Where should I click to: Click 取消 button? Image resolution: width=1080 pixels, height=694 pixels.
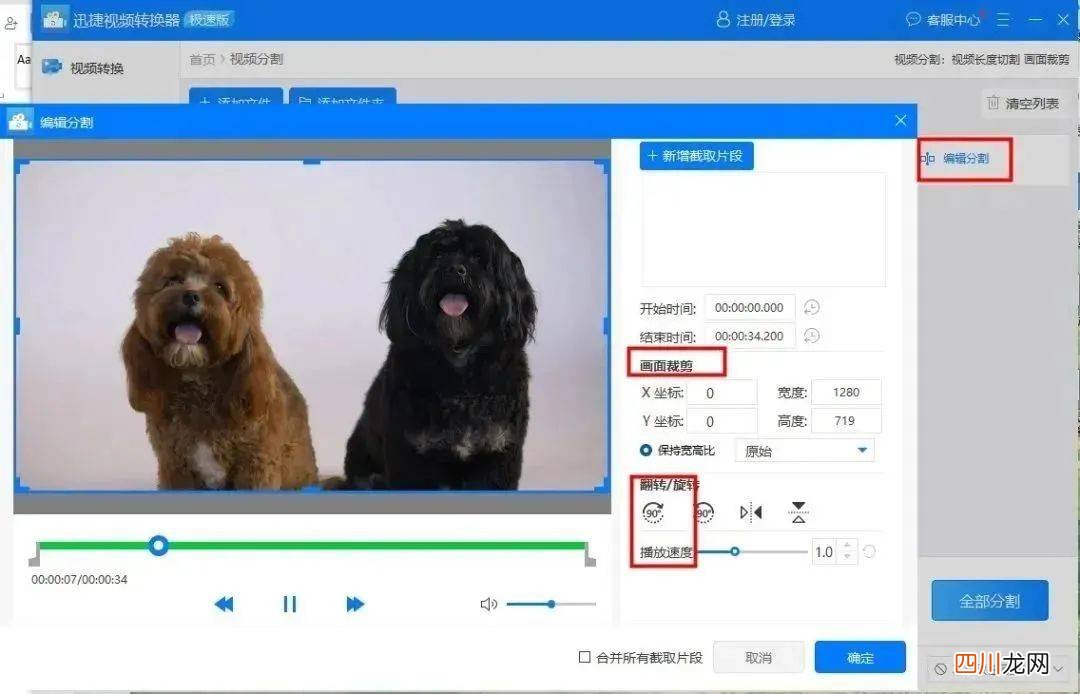pyautogui.click(x=758, y=658)
